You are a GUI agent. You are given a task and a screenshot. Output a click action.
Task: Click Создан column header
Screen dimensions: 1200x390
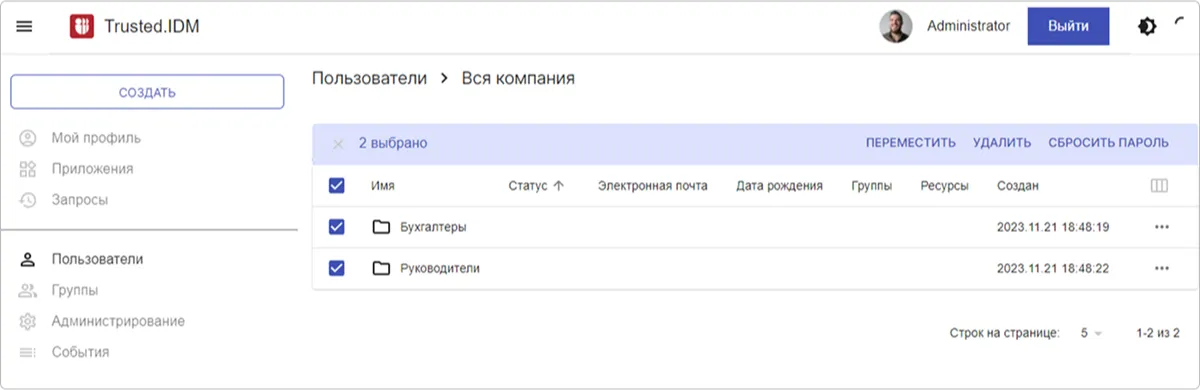[1017, 186]
